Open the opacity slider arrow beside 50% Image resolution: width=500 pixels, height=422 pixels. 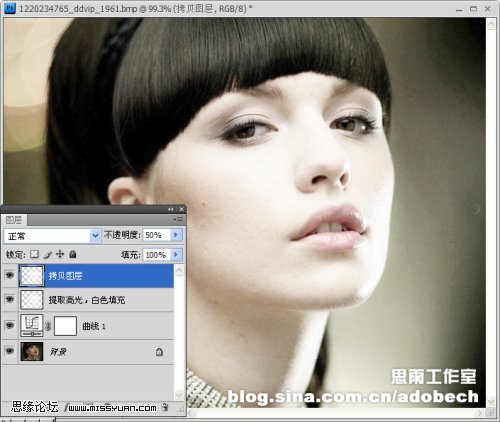[x=176, y=235]
